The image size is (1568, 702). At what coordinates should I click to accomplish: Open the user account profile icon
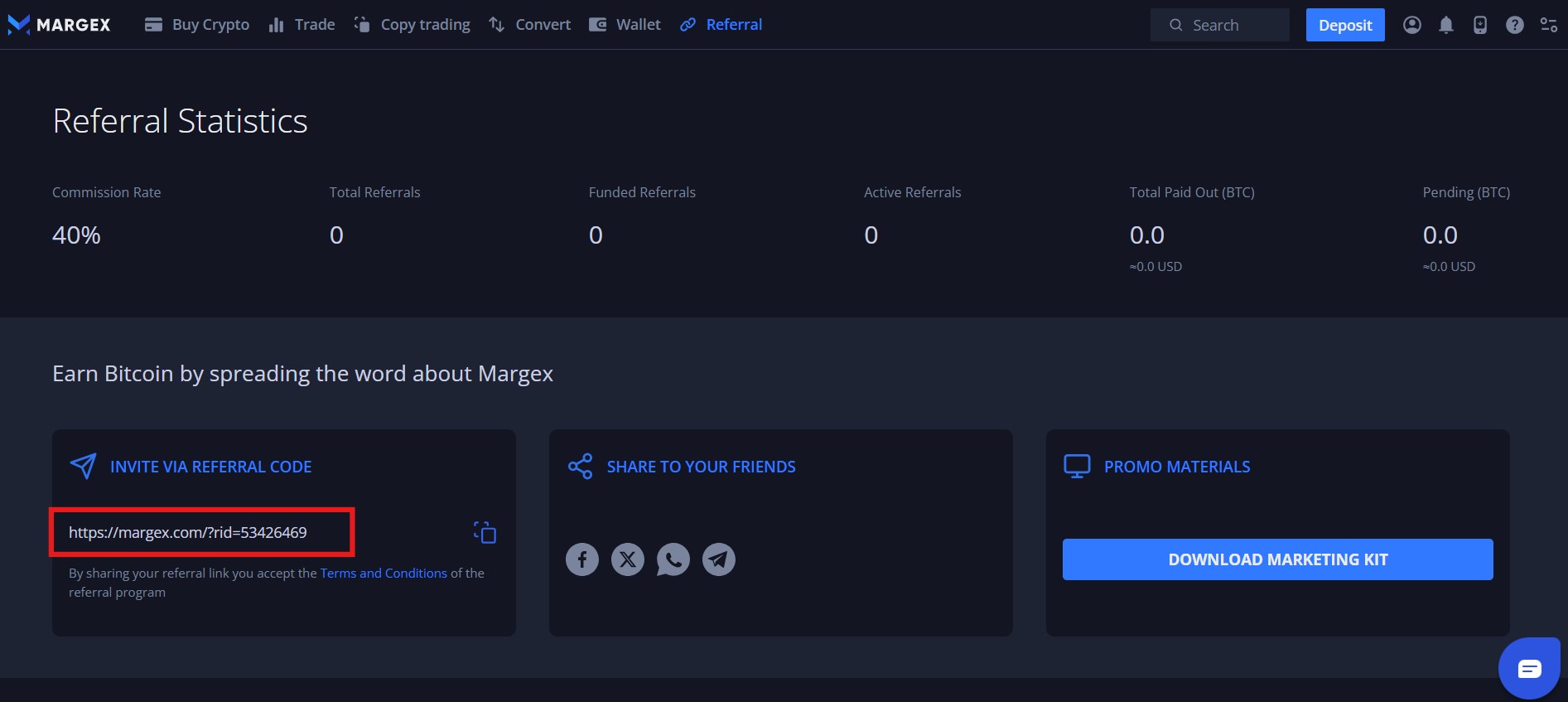point(1412,25)
